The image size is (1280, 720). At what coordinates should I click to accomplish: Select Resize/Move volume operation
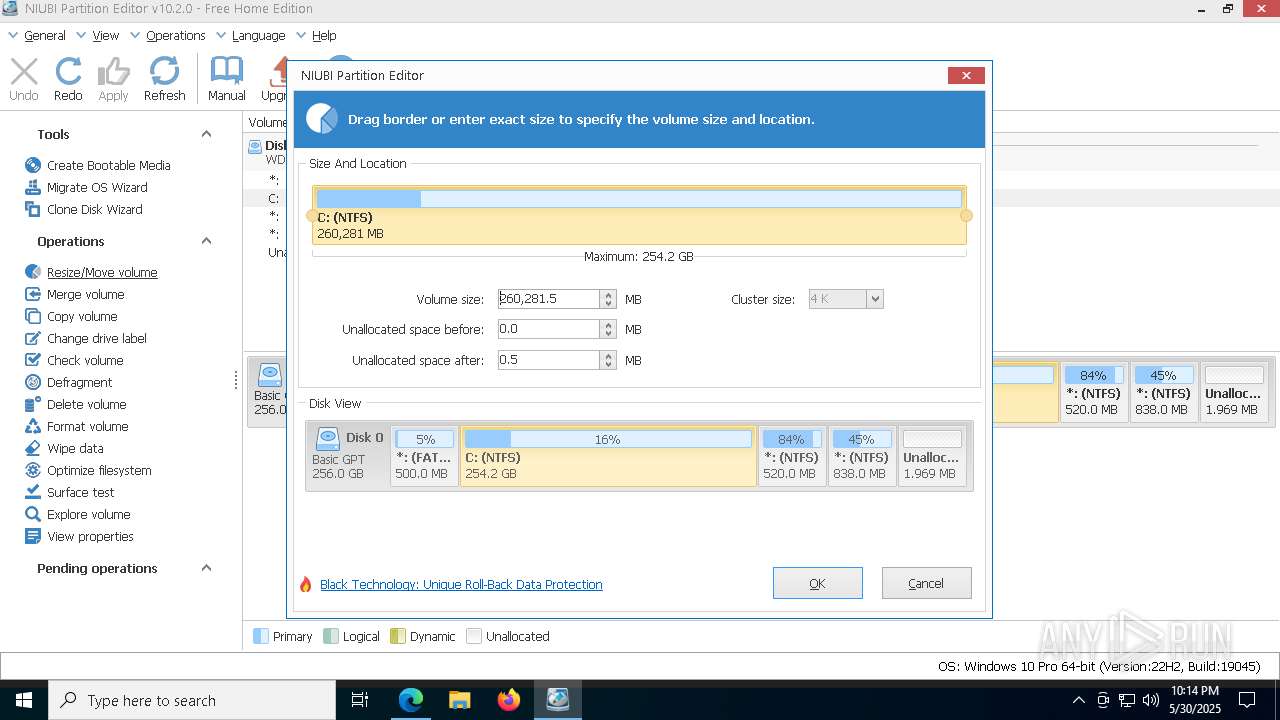click(x=91, y=272)
